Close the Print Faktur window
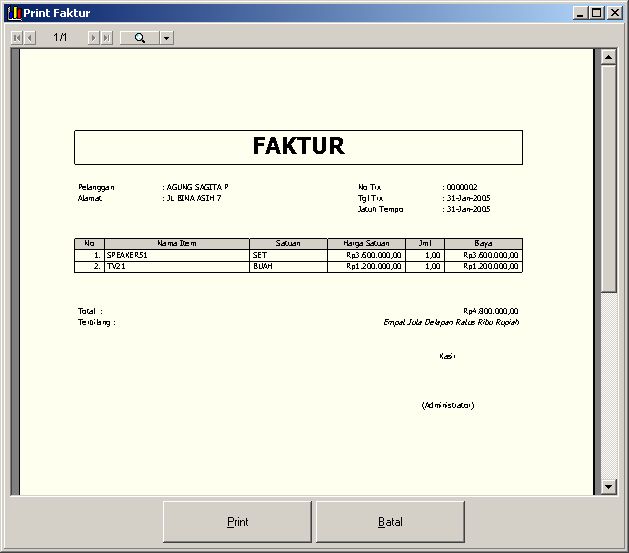629x553 pixels. (x=614, y=13)
